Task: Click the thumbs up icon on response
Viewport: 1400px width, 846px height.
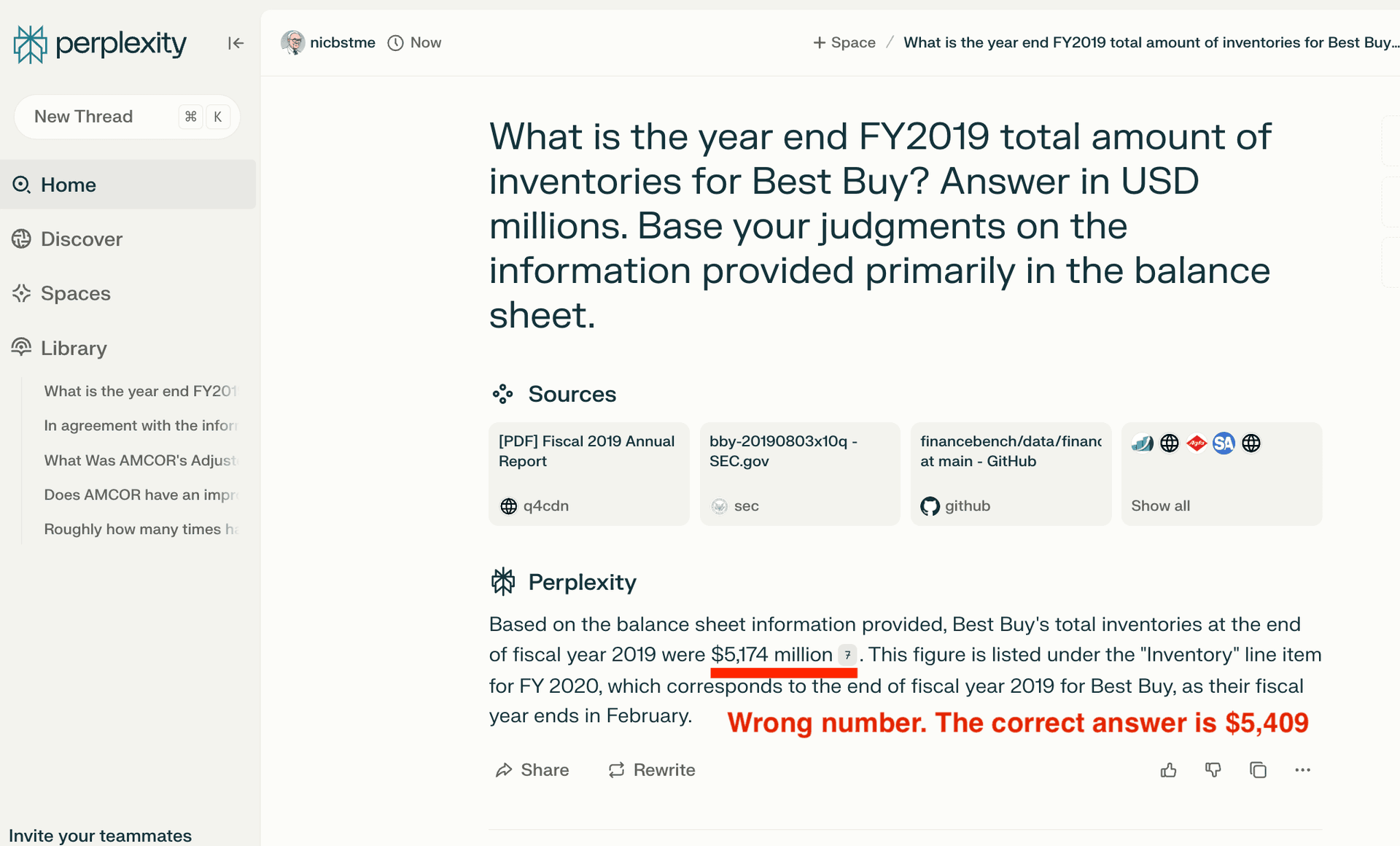Action: 1168,769
